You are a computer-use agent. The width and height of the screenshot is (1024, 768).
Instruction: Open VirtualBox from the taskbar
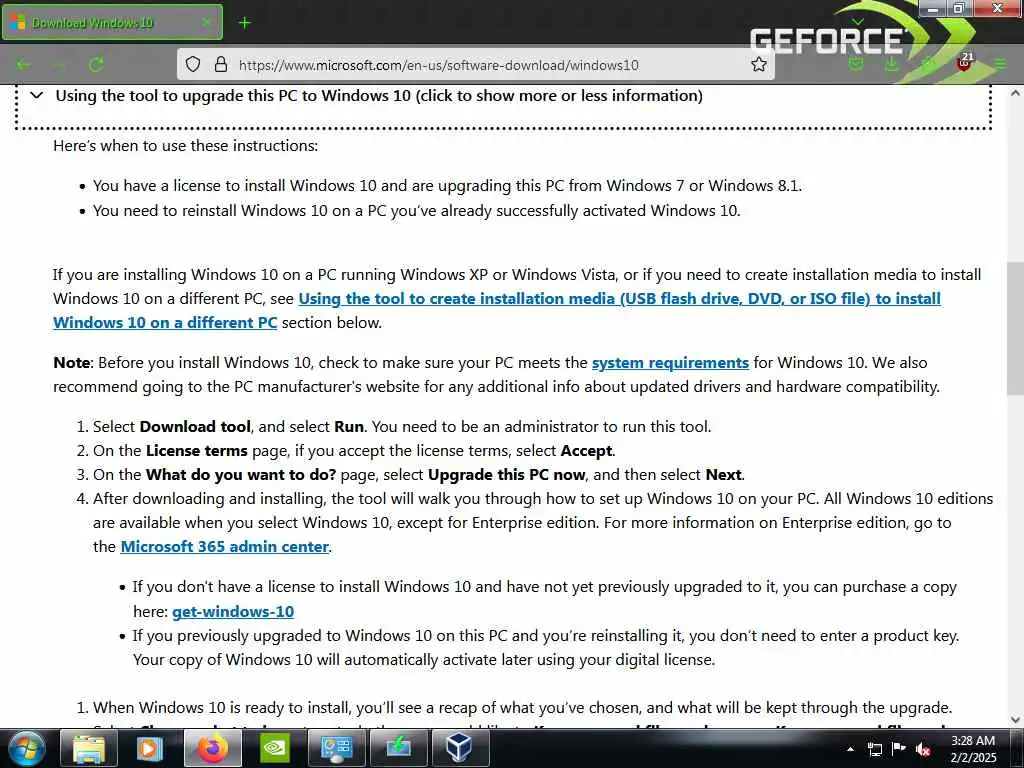point(460,748)
